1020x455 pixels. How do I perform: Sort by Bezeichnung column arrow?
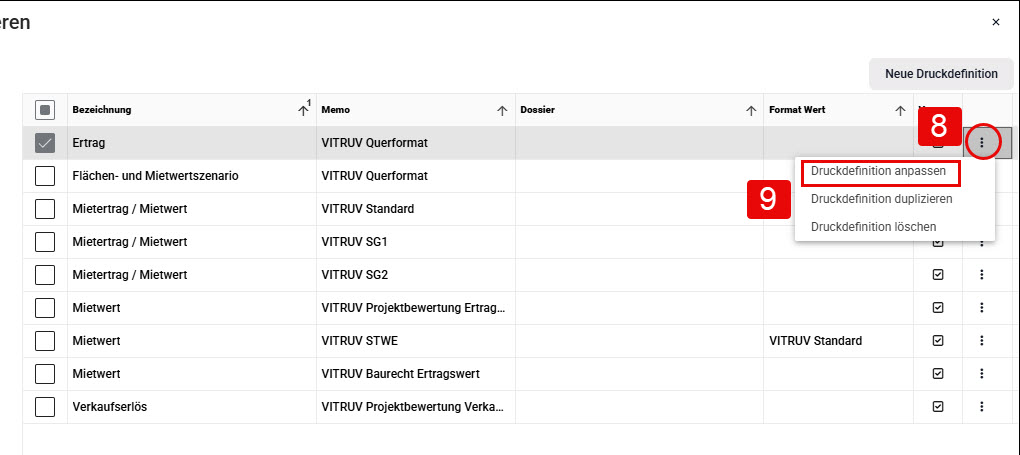(x=303, y=111)
